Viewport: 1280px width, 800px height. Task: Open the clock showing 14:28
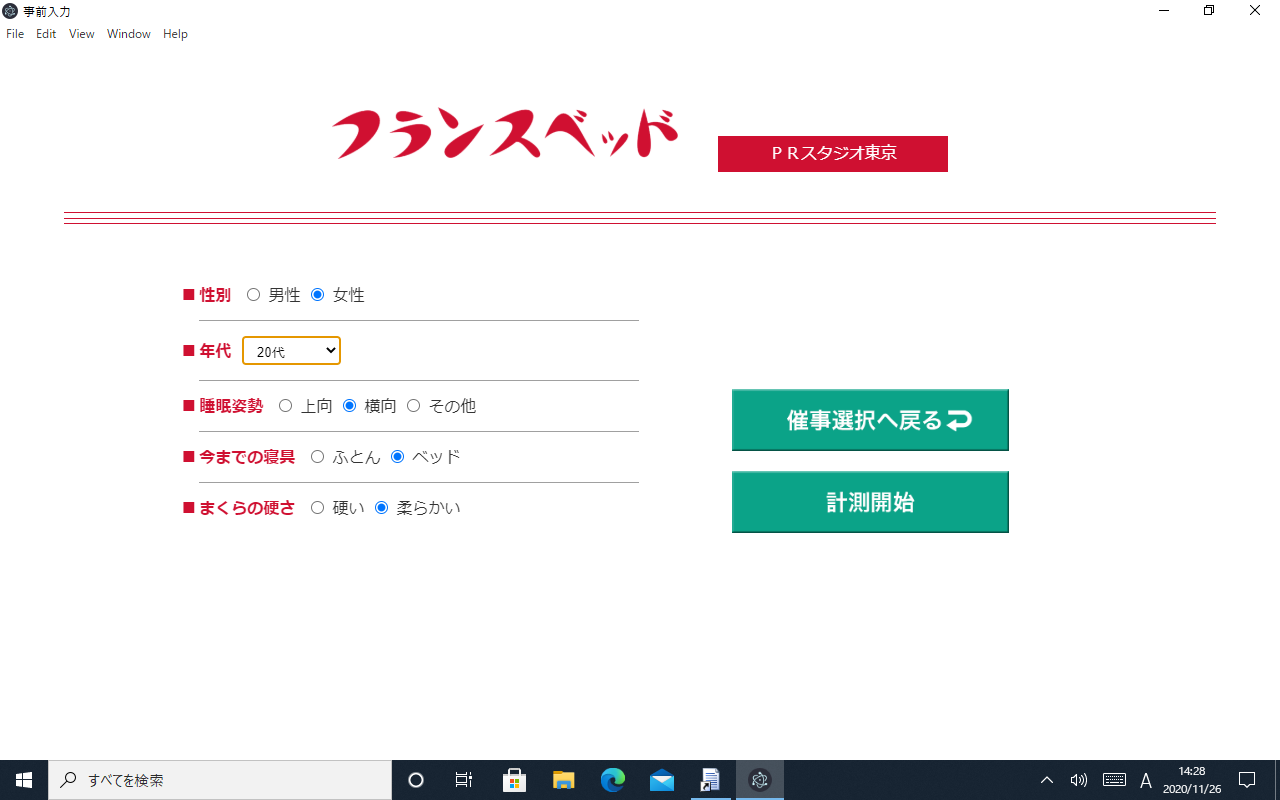pos(1192,780)
